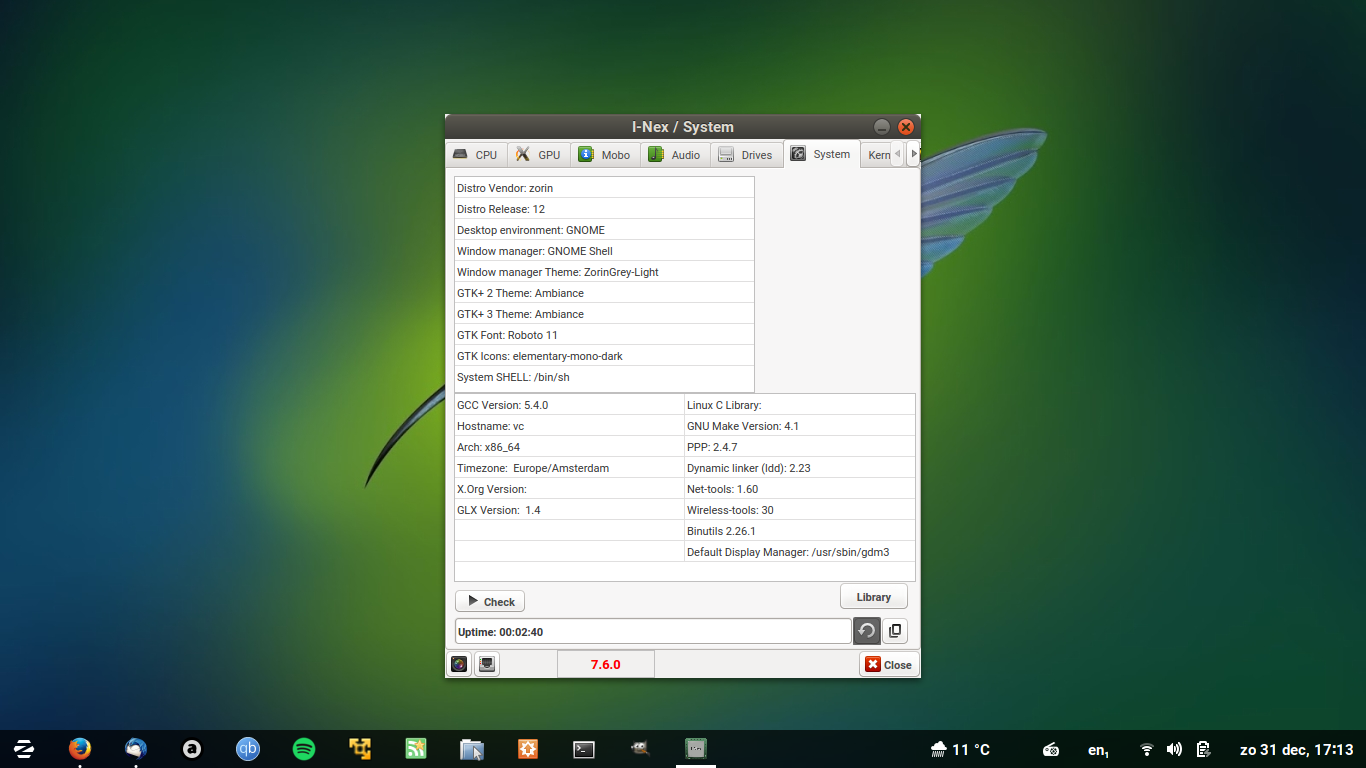
Task: Click the I-Nex chip icon in taskbar
Action: tap(696, 749)
